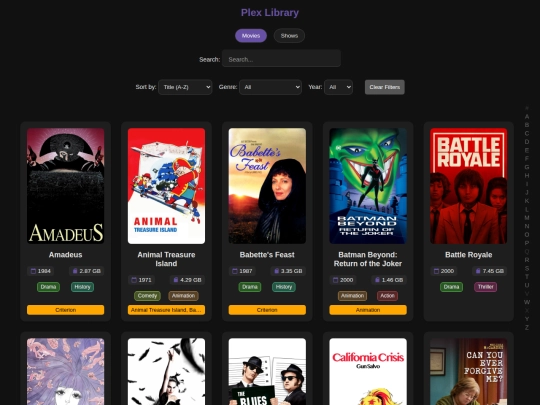The height and width of the screenshot is (405, 540).
Task: Click the Drama genre tag on Amadeus
Action: pyautogui.click(x=48, y=287)
